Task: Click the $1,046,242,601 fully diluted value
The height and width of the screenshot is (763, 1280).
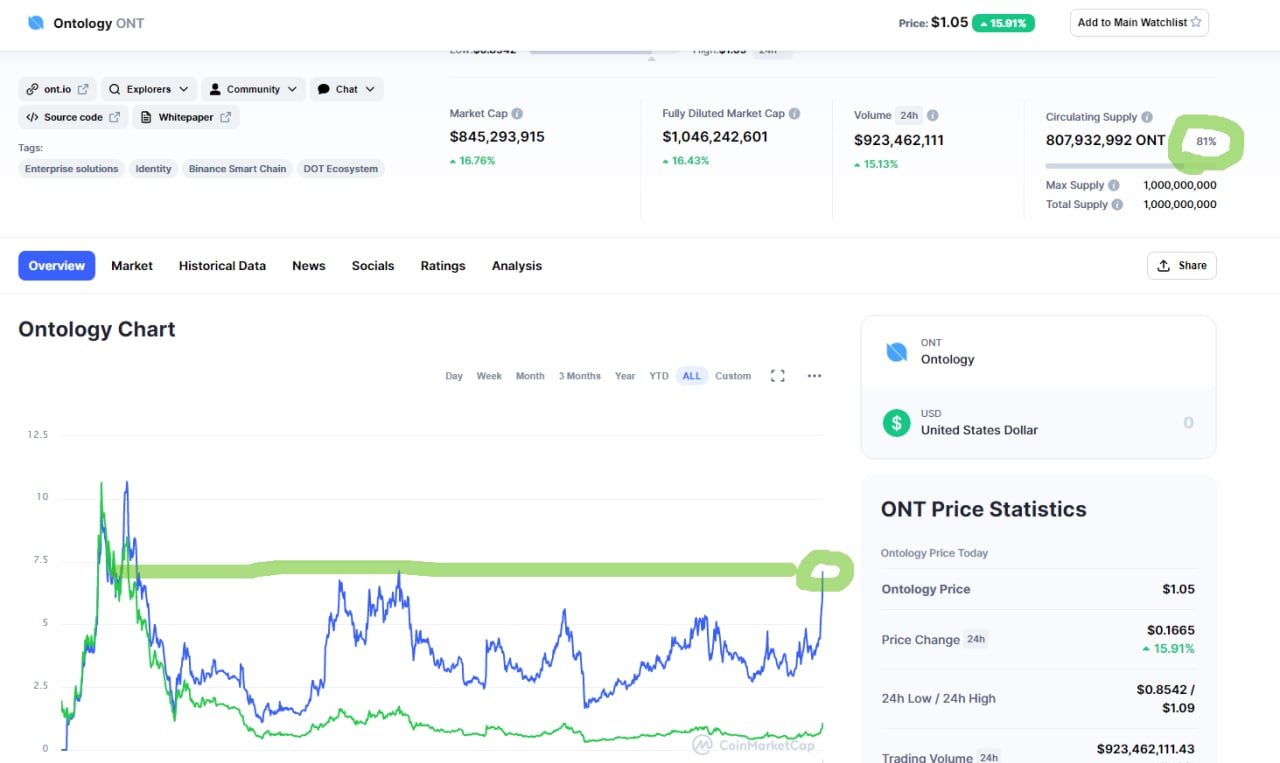Action: pyautogui.click(x=715, y=137)
